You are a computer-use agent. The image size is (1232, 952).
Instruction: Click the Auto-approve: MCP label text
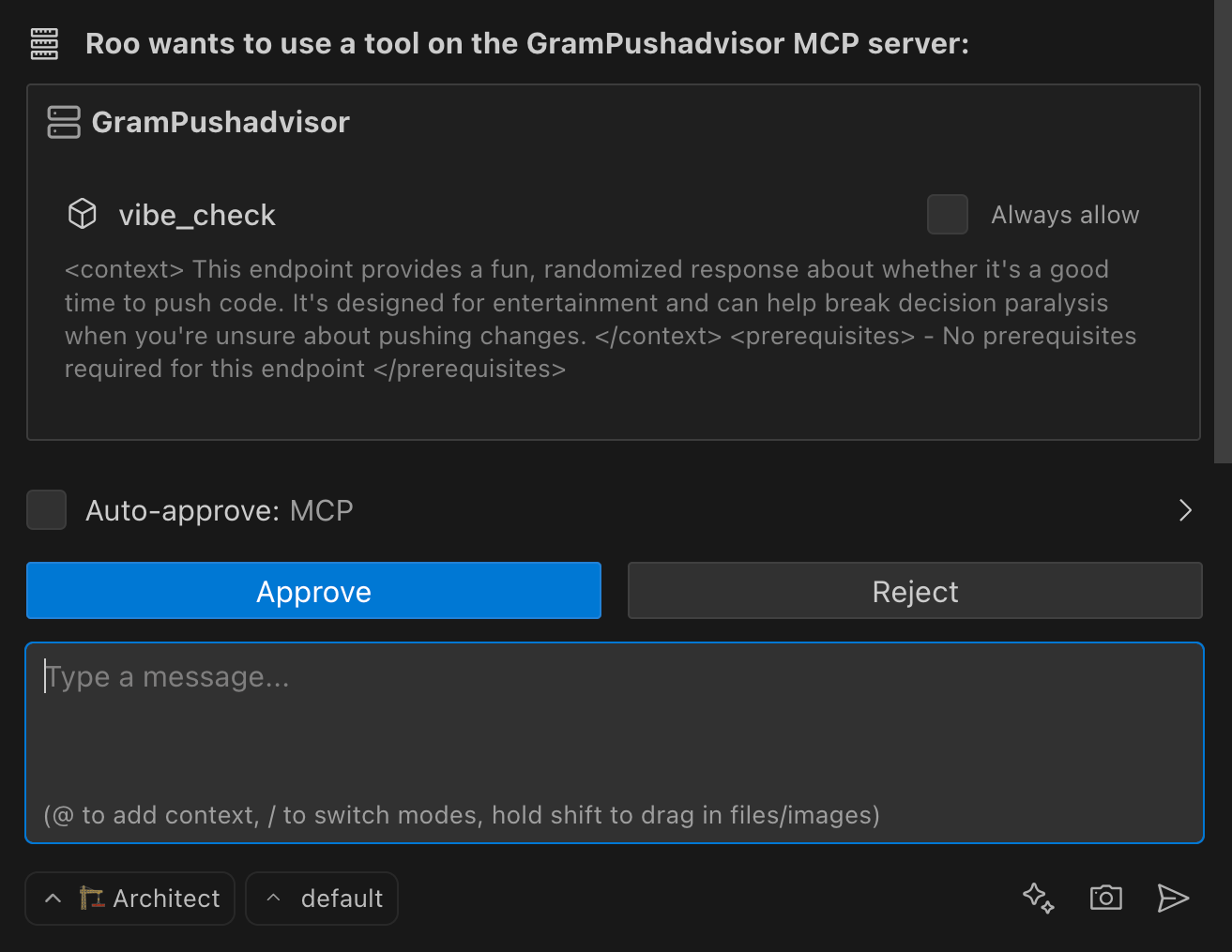[220, 510]
